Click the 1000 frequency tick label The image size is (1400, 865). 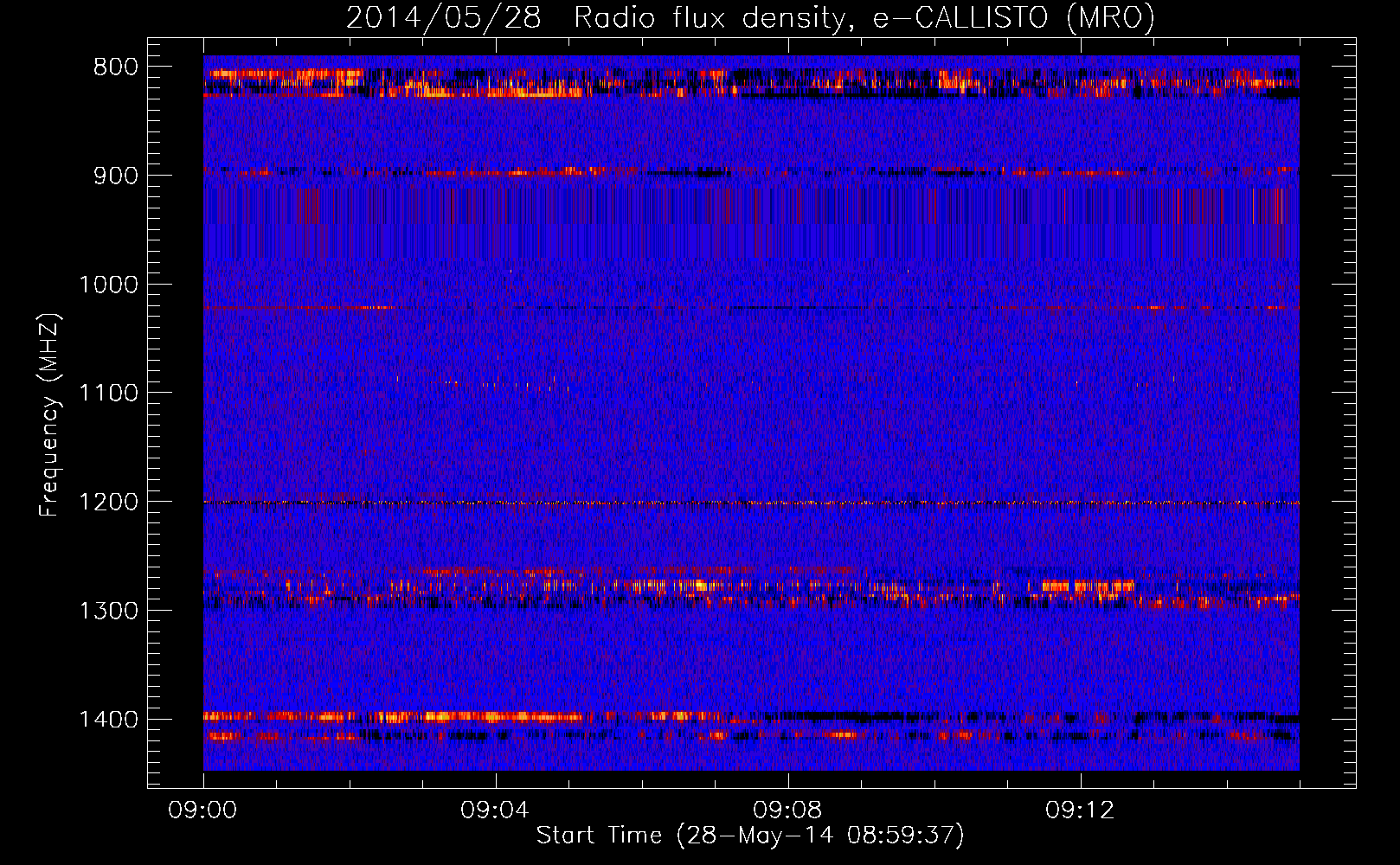(x=108, y=285)
